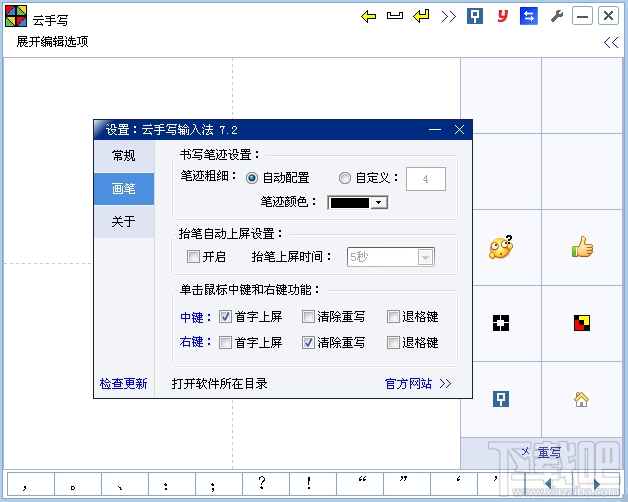Image resolution: width=628 pixels, height=502 pixels.
Task: Click the red yellow black square icon
Action: pos(582,323)
